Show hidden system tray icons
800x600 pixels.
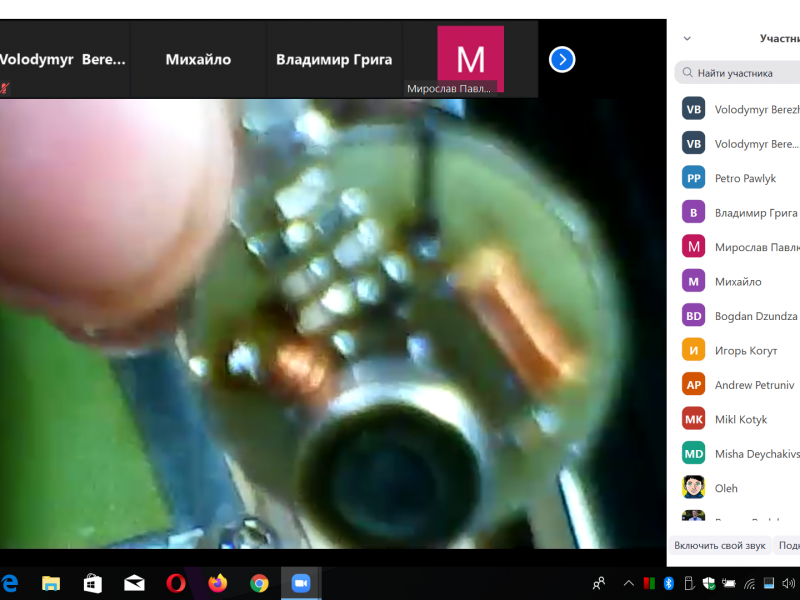coord(628,583)
